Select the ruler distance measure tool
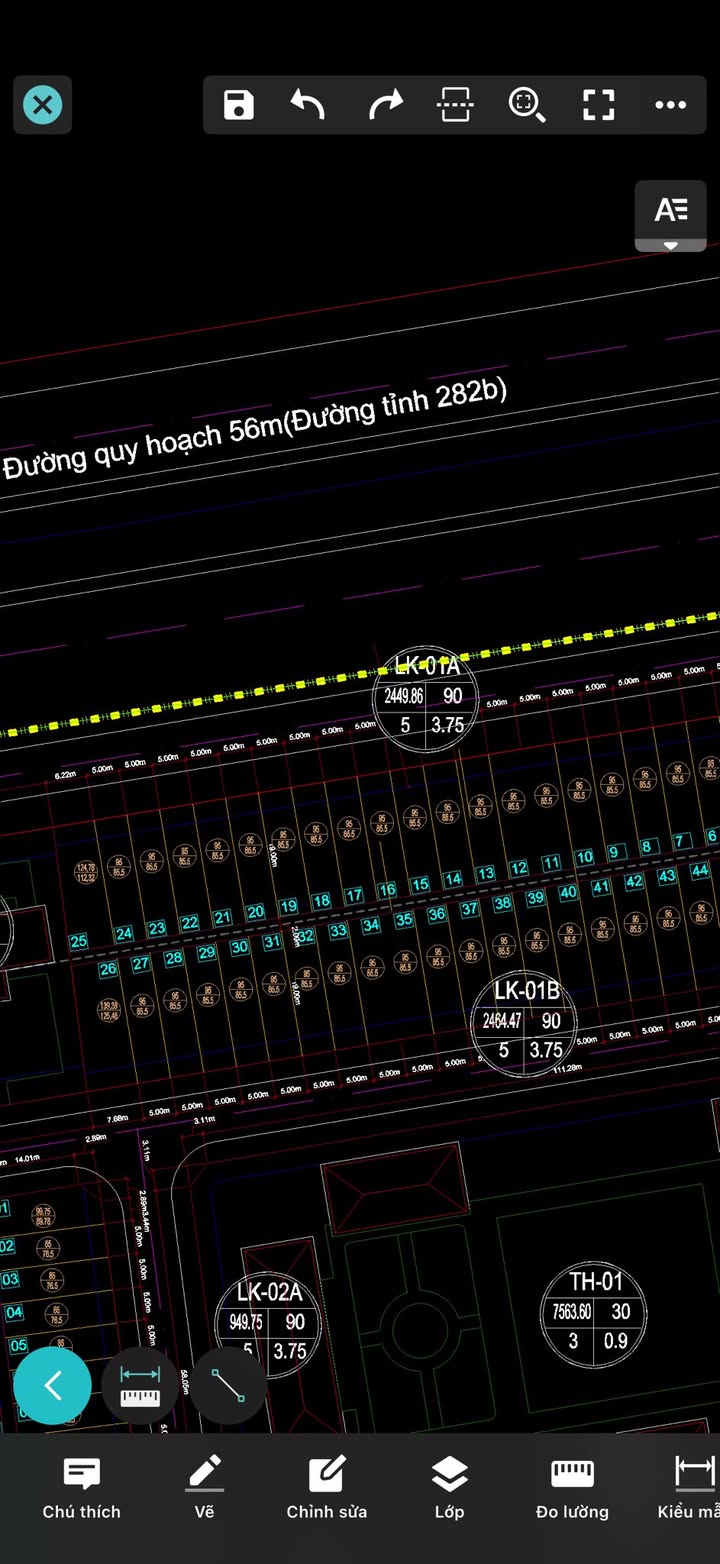The image size is (720, 1564). coord(140,1385)
